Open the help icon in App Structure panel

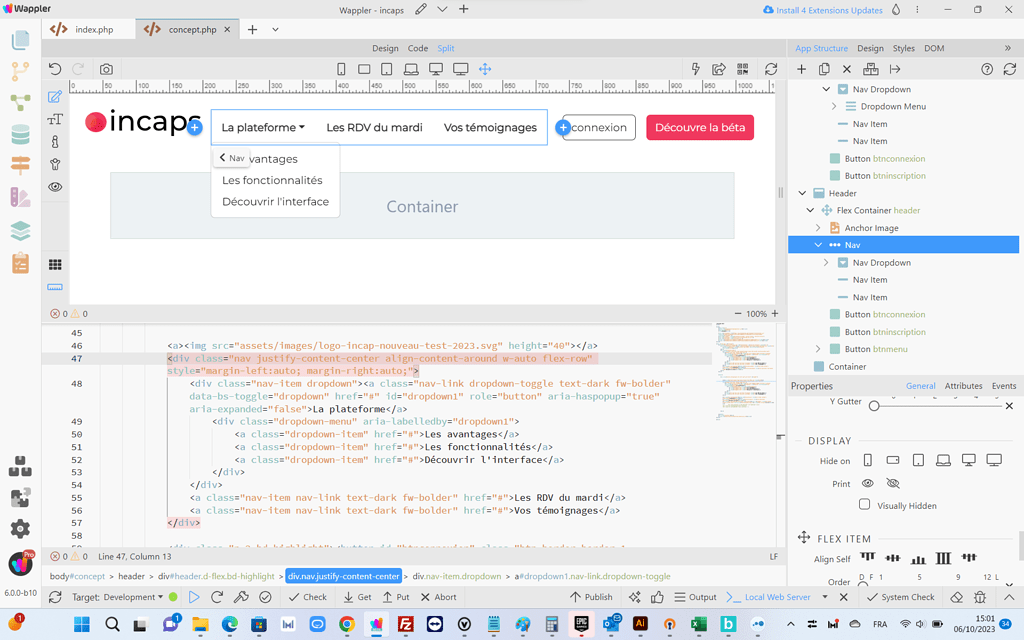987,69
